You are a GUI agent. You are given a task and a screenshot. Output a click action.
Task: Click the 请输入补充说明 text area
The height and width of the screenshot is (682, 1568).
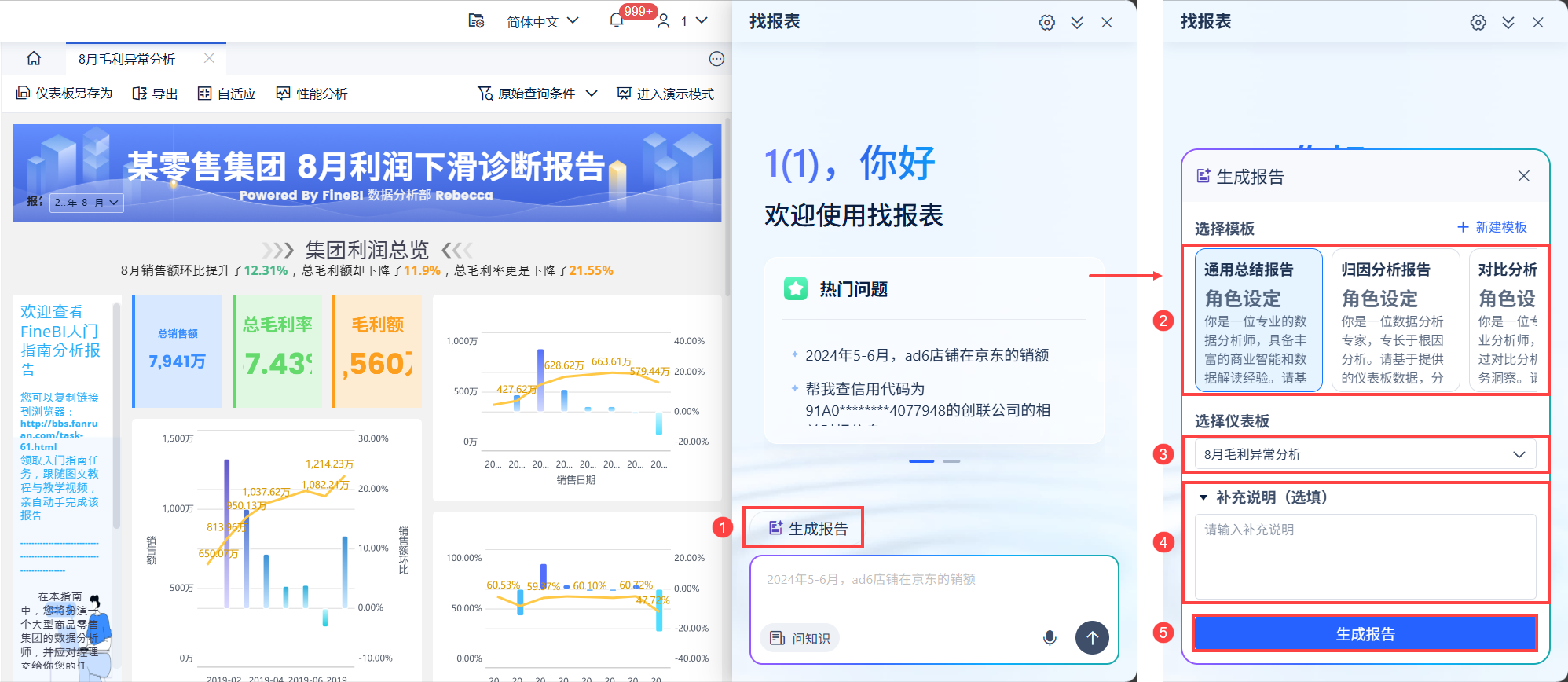(1365, 556)
